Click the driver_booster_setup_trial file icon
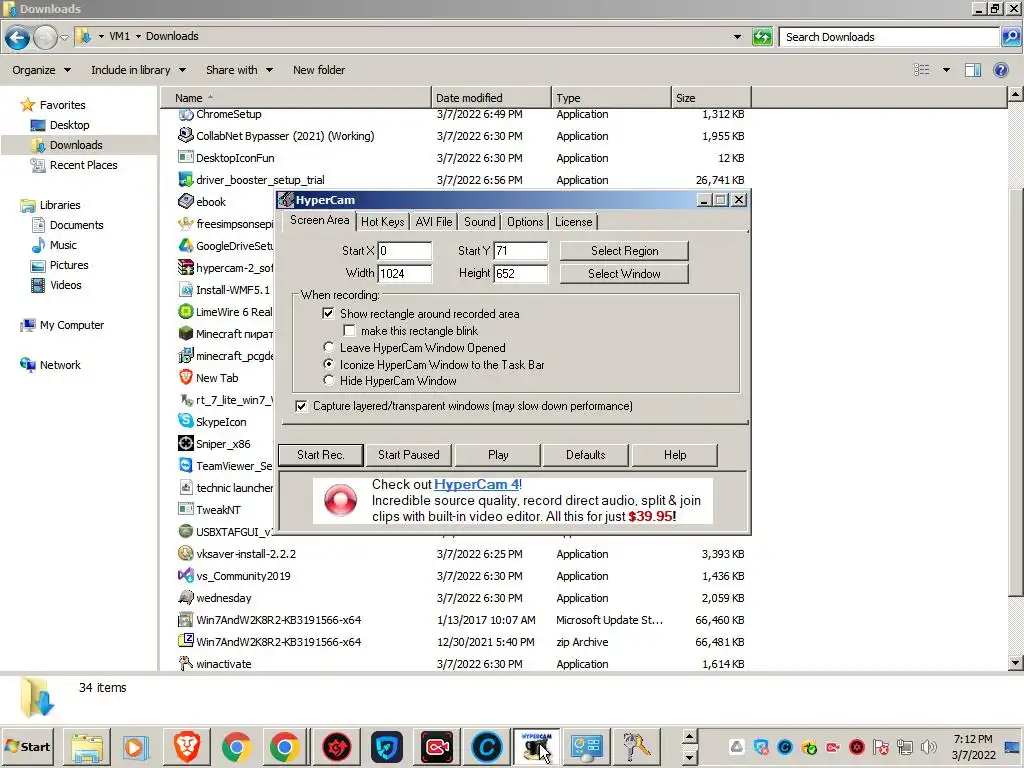Viewport: 1024px width, 768px height. [185, 180]
